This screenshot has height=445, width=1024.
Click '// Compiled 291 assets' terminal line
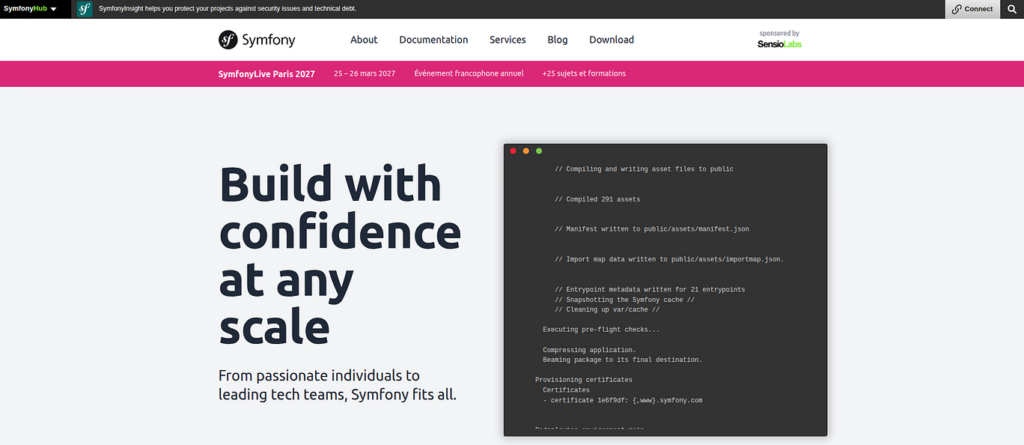tap(598, 199)
